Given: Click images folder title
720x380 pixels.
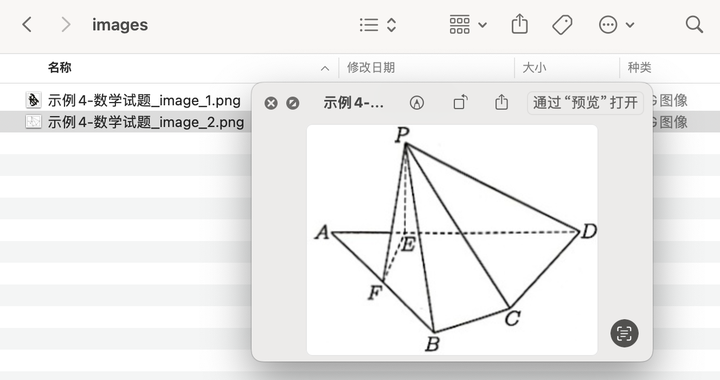Looking at the screenshot, I should [x=120, y=25].
